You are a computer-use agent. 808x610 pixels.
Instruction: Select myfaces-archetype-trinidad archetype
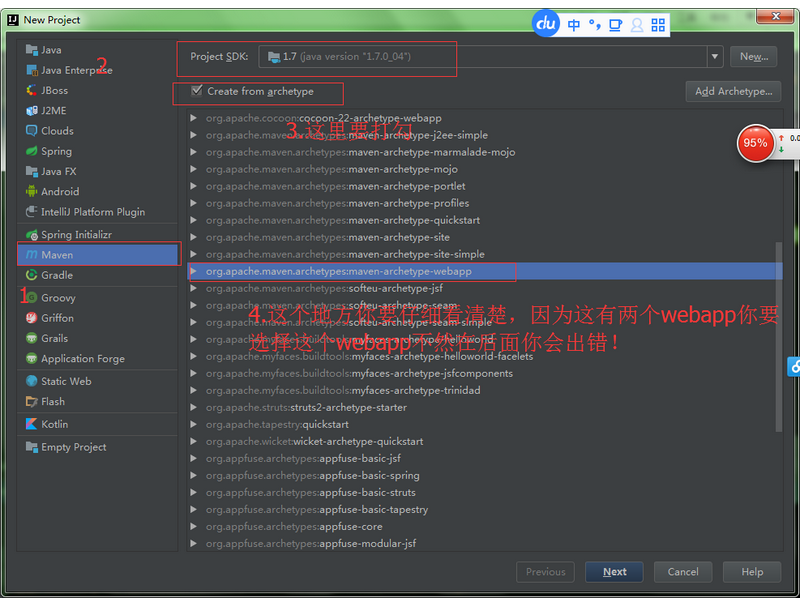point(484,390)
